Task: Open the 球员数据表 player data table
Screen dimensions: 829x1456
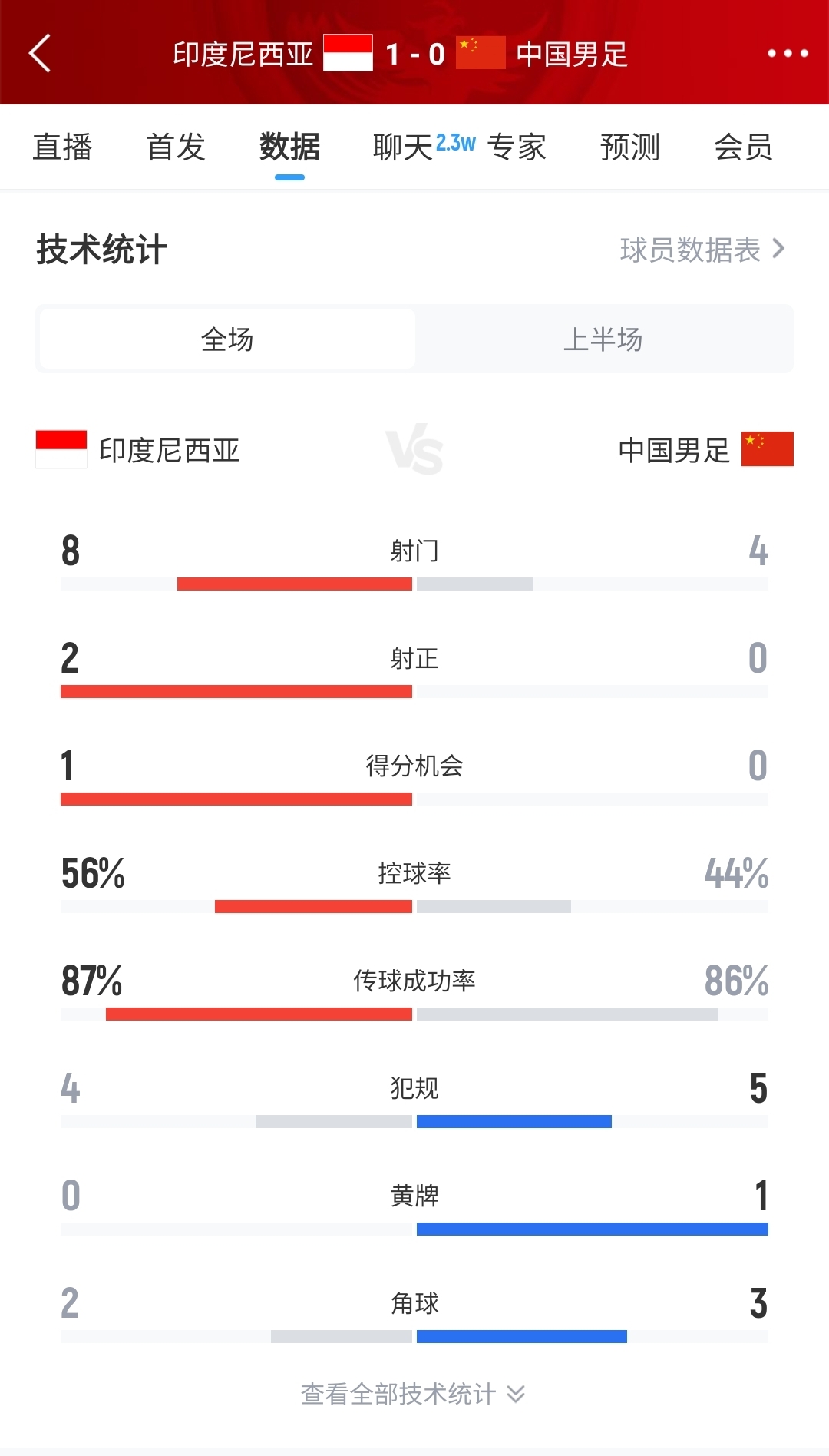Action: (x=702, y=250)
